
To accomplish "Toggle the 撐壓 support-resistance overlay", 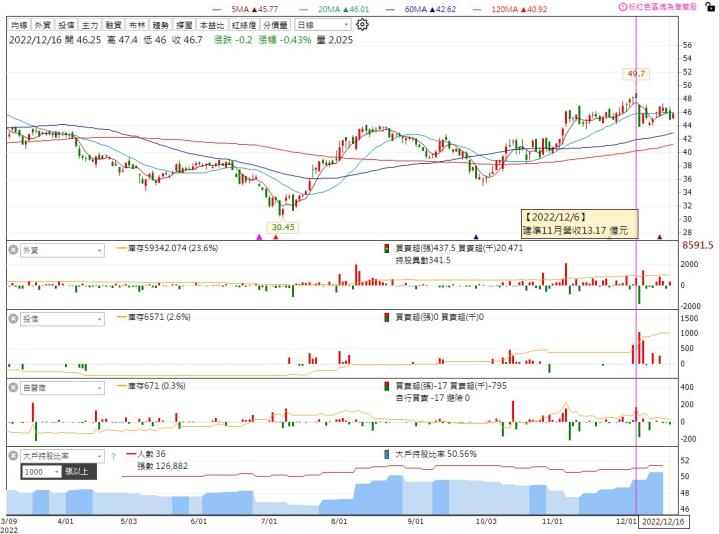I will tap(184, 25).
